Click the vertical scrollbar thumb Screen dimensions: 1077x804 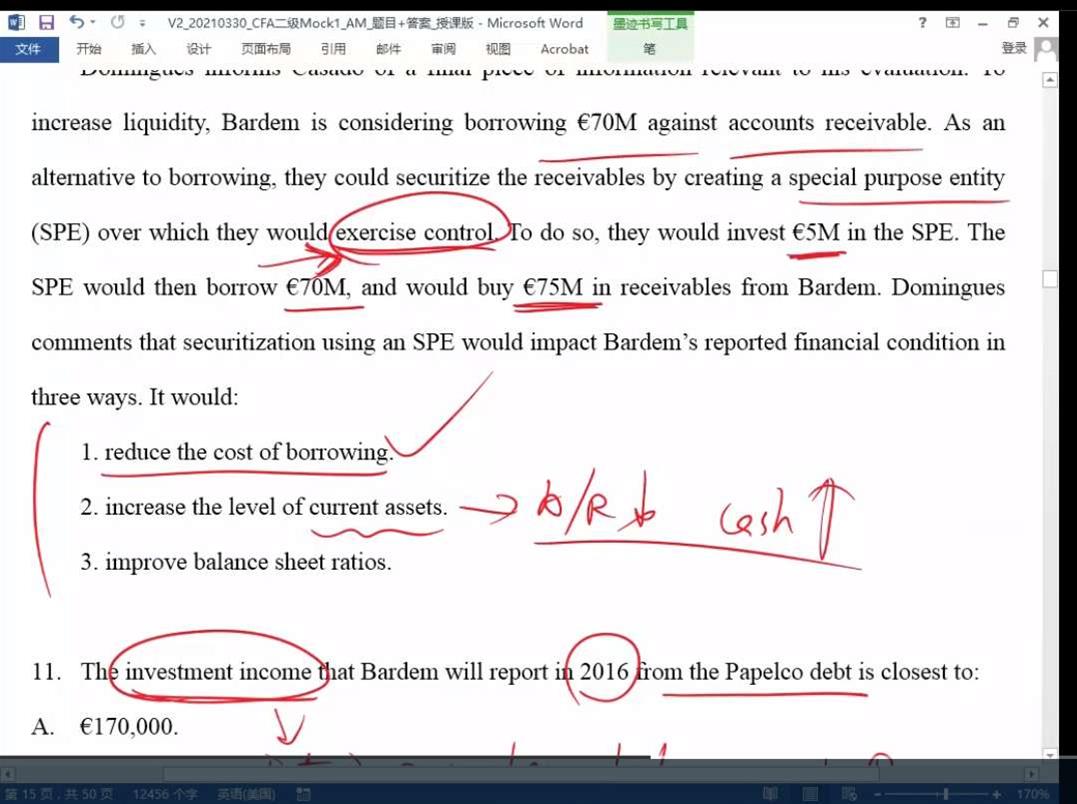(x=1049, y=279)
